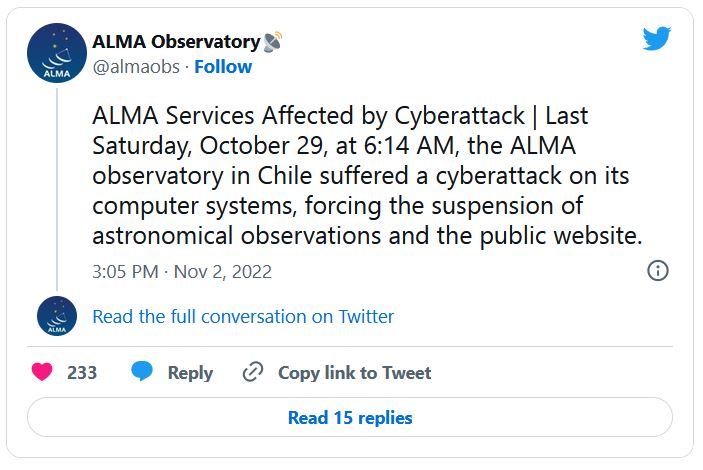Click the Twitter bird logo
Viewport: 703px width, 470px height.
tap(656, 38)
